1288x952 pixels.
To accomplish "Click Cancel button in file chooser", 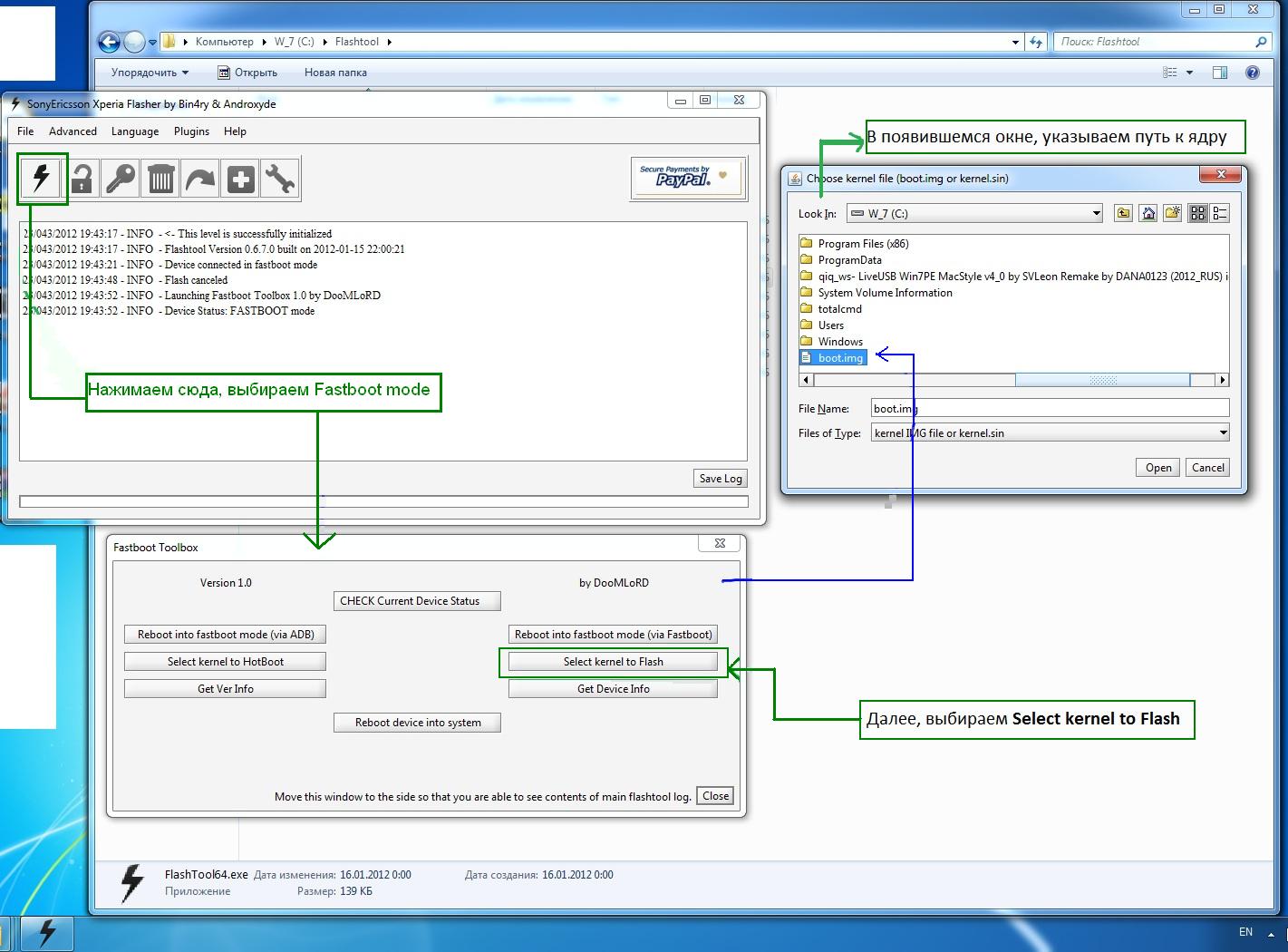I will click(1208, 468).
